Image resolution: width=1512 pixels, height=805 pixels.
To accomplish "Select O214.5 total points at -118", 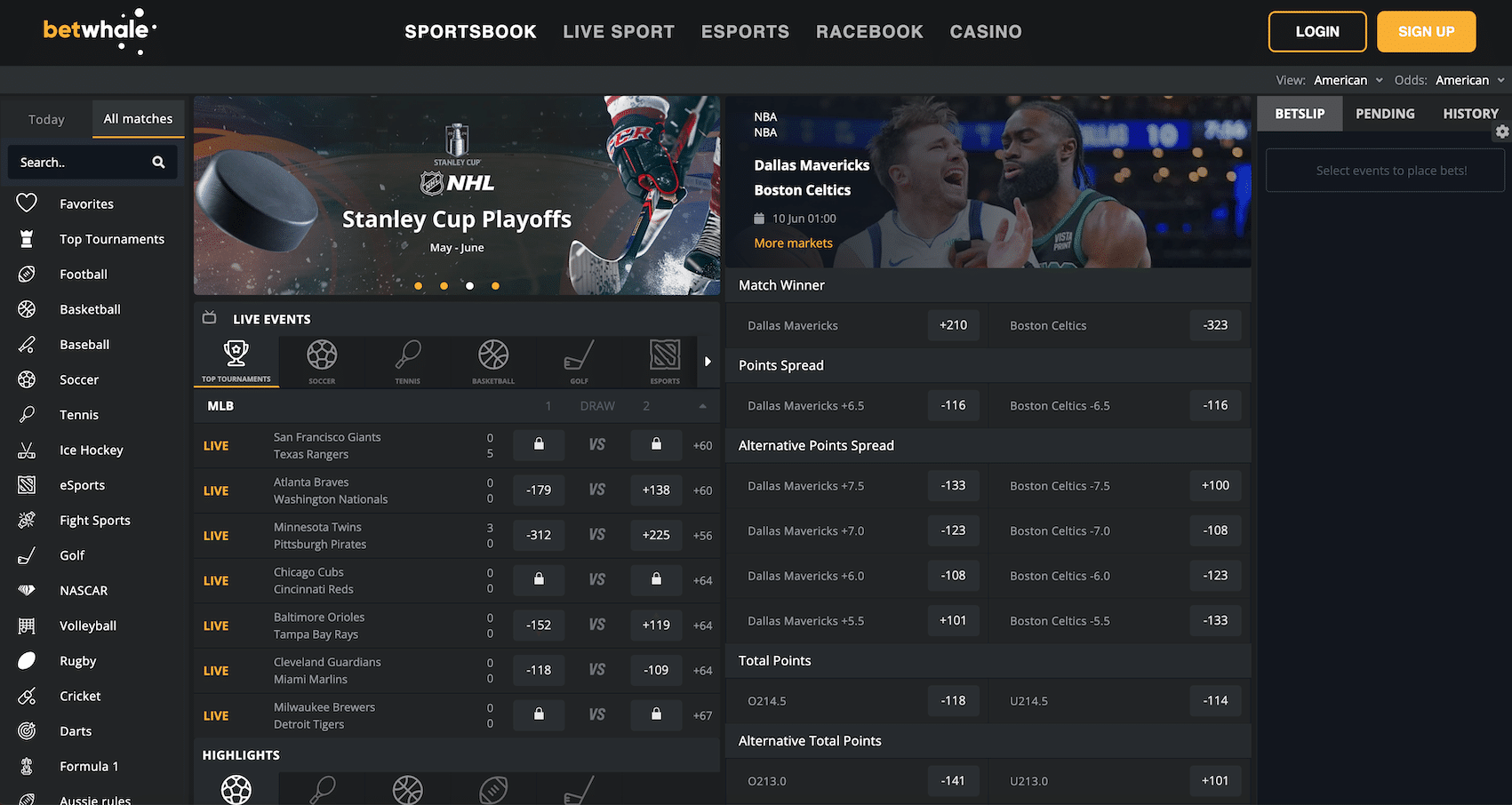I will point(953,701).
